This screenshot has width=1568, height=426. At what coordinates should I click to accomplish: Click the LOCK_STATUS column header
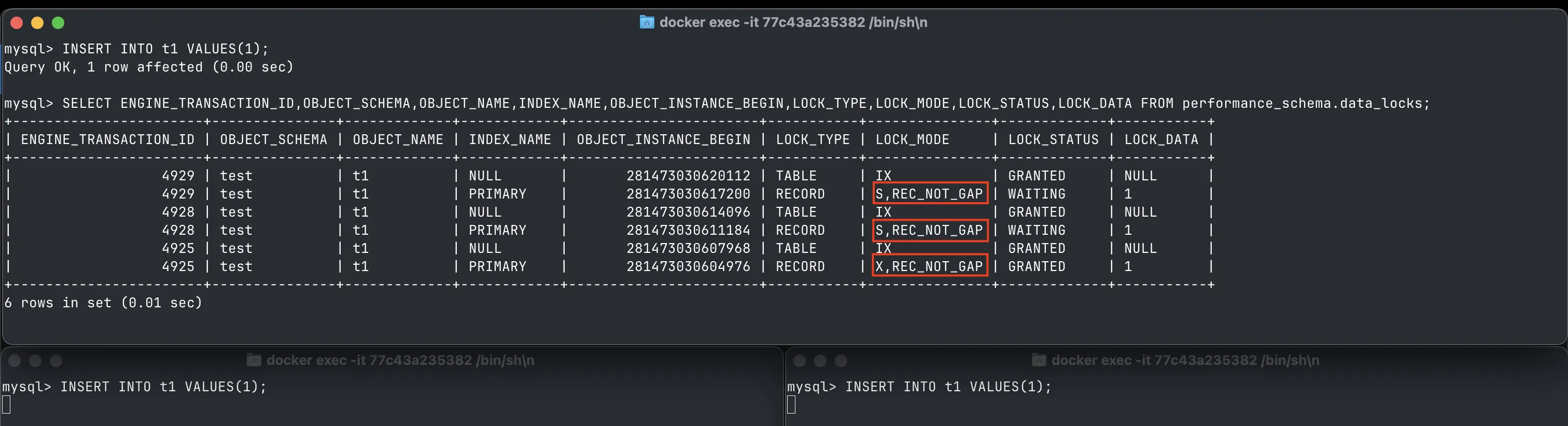1053,140
